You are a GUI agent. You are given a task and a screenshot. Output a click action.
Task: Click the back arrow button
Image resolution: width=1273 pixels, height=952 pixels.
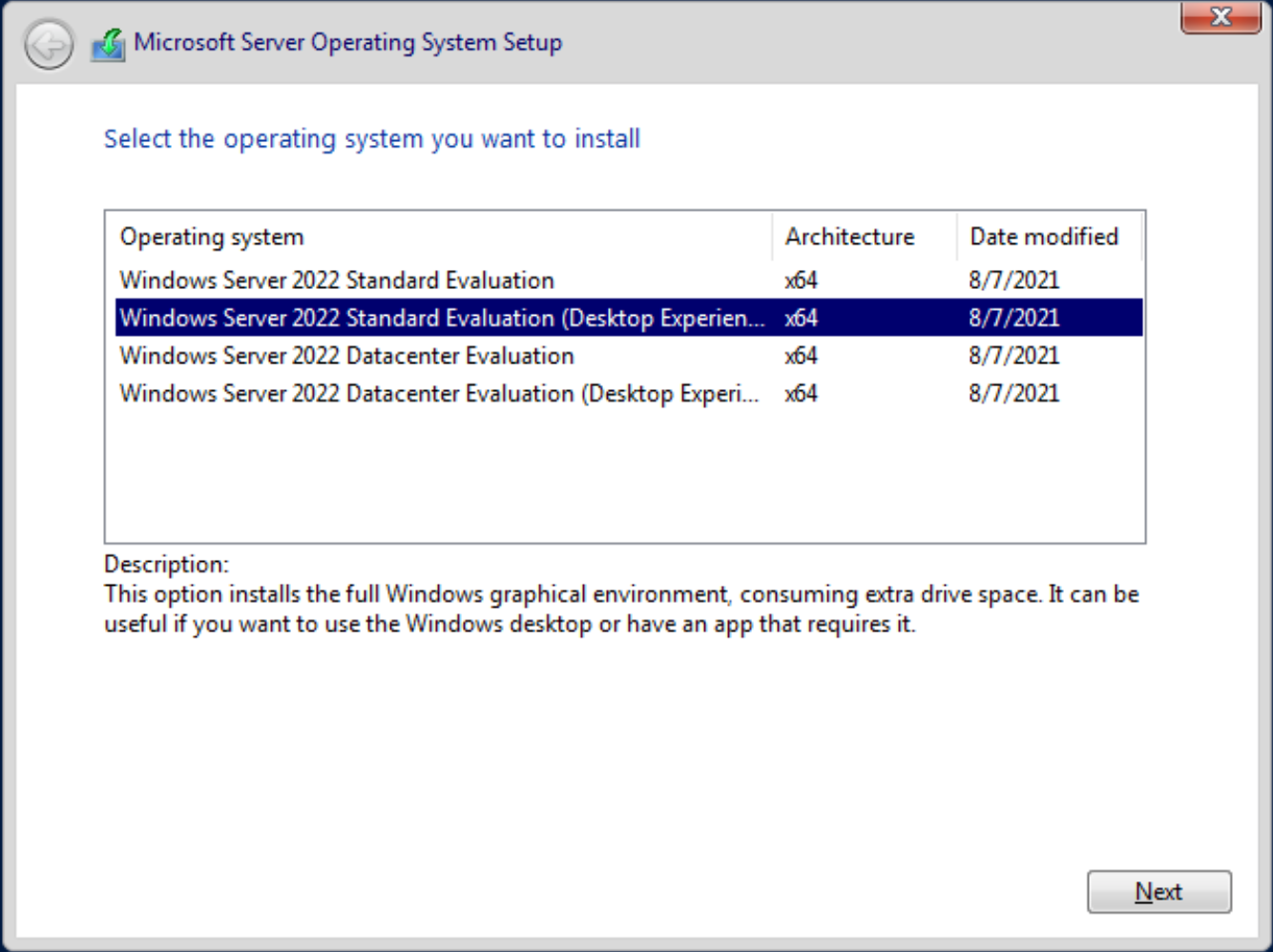pyautogui.click(x=49, y=45)
